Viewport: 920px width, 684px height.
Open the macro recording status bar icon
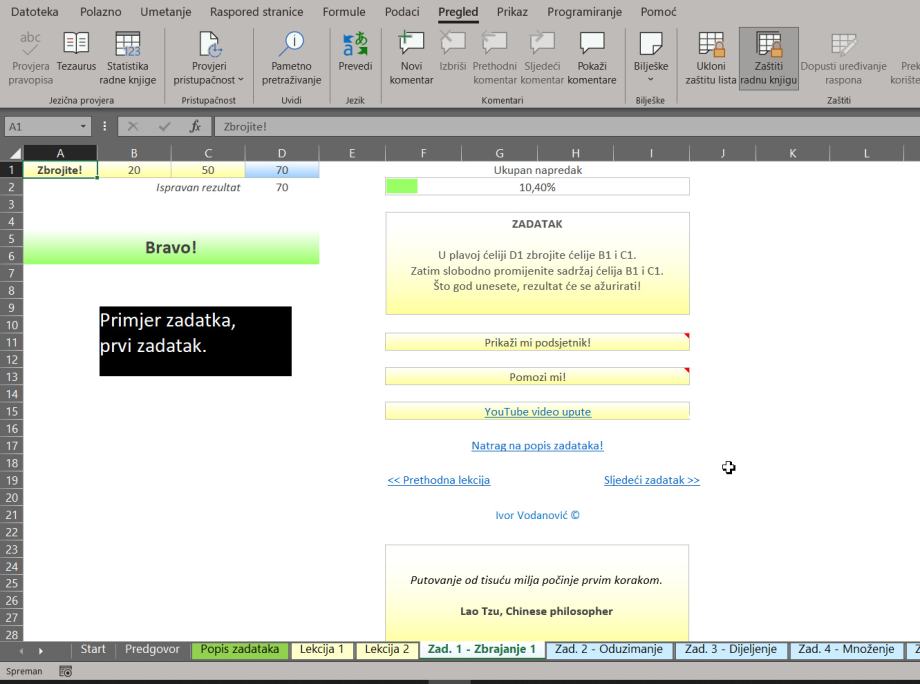[65, 672]
